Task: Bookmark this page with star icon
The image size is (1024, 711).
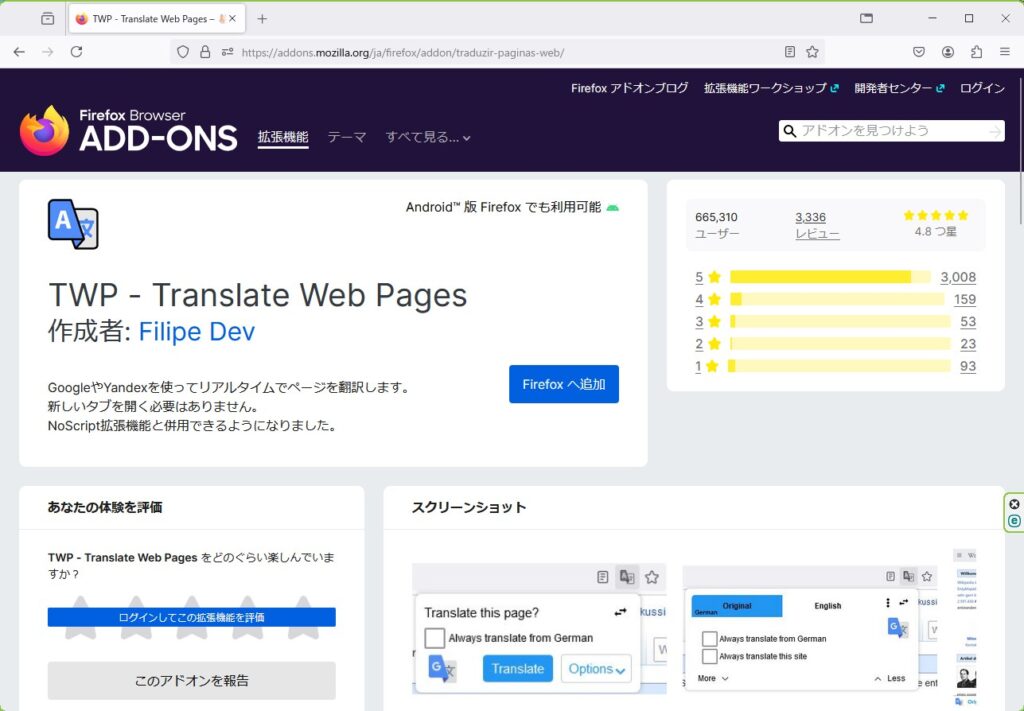Action: click(x=812, y=52)
